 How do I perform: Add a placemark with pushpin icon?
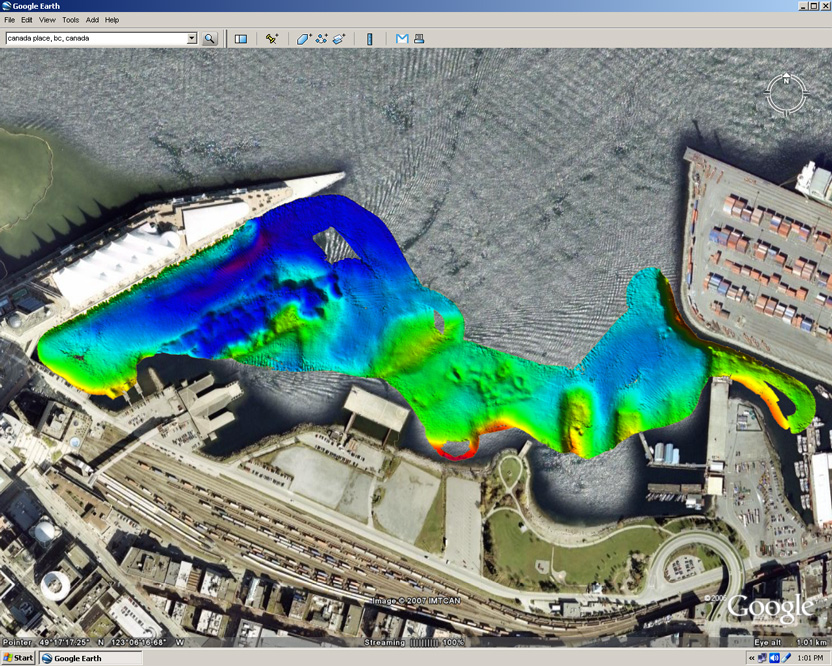(272, 39)
